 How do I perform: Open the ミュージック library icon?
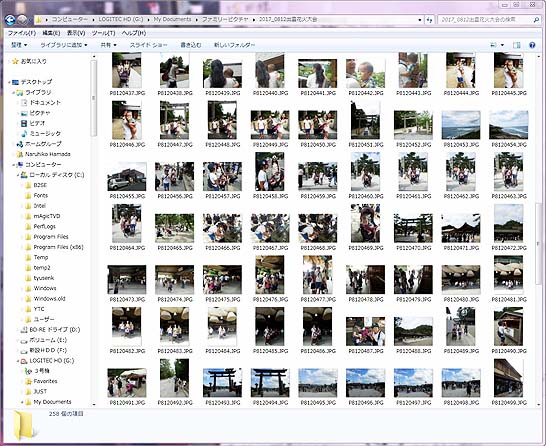24,134
